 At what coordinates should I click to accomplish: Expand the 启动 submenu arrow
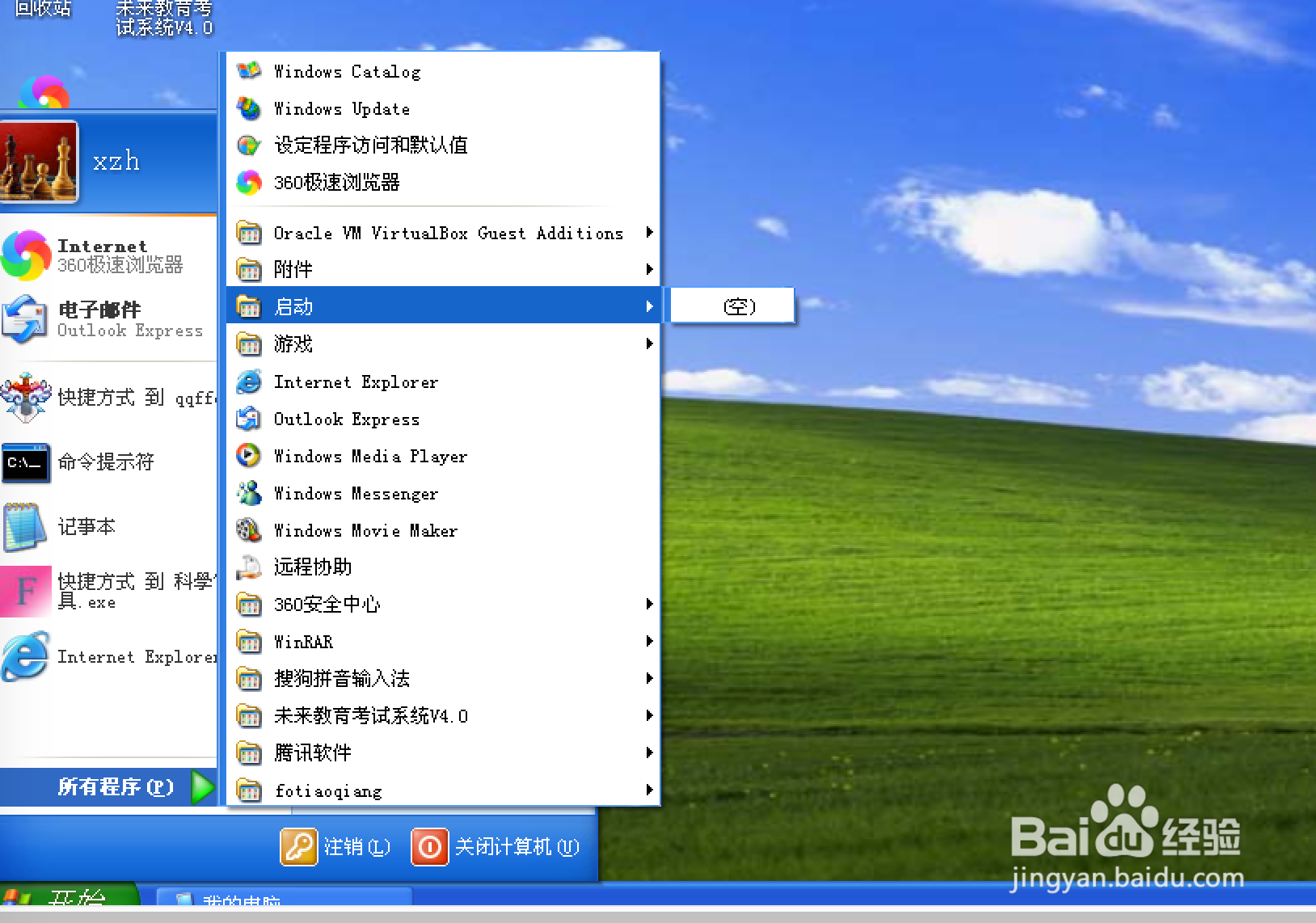(649, 306)
